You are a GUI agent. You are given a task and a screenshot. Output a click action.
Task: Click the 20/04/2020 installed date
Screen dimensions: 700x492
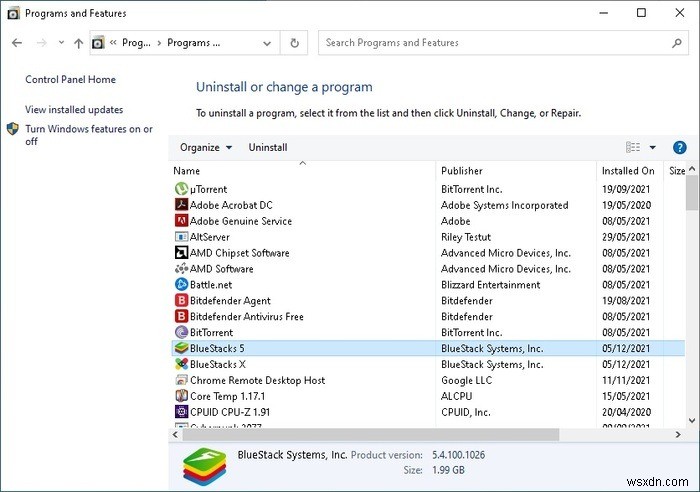(x=626, y=412)
